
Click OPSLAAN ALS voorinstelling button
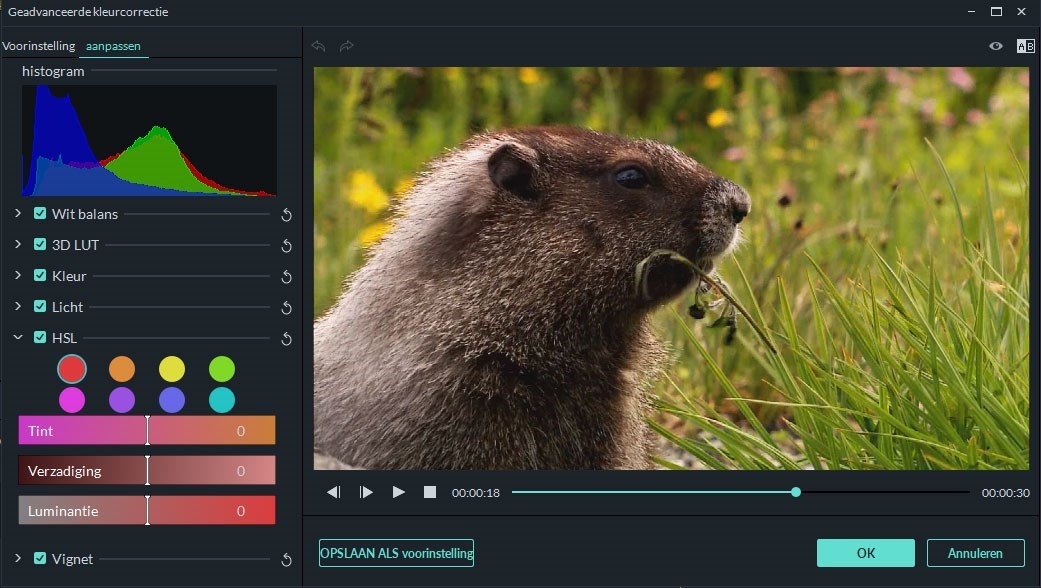click(396, 553)
